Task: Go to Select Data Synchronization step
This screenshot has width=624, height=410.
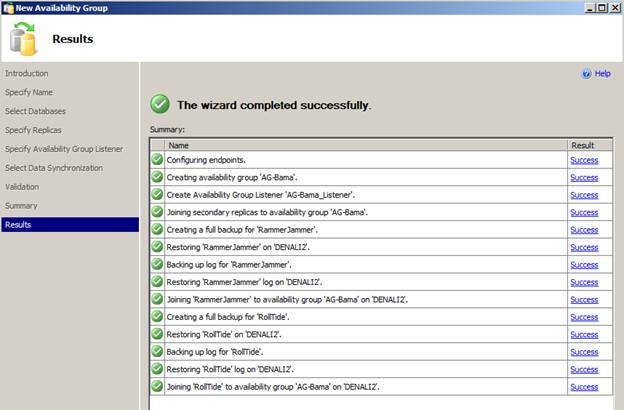Action: pos(54,168)
